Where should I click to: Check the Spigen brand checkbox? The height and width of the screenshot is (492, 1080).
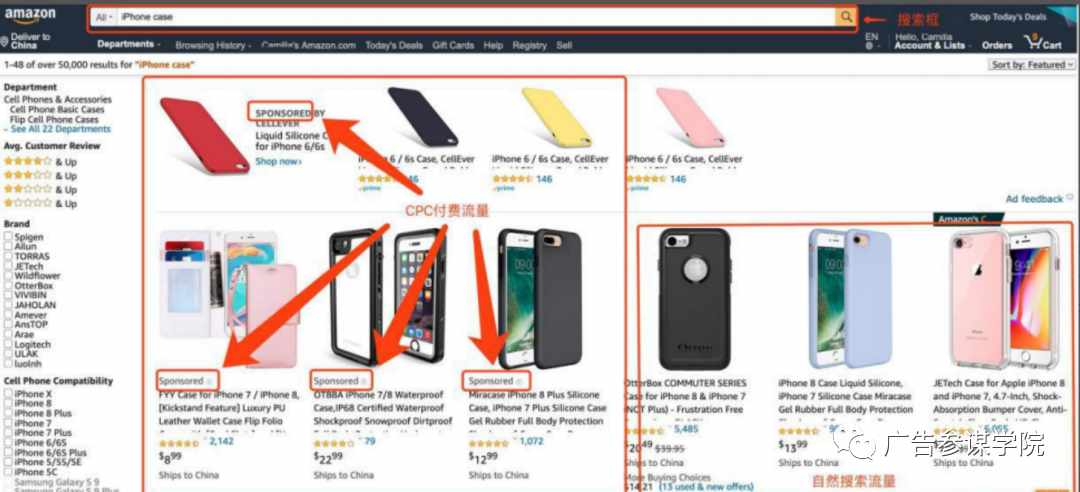(x=8, y=237)
